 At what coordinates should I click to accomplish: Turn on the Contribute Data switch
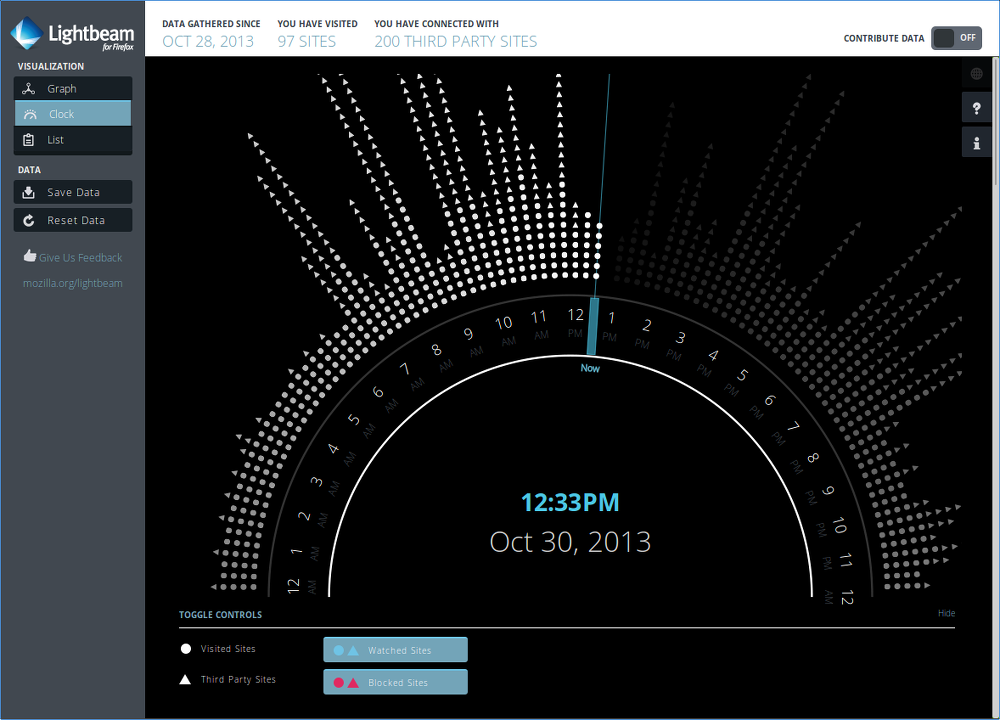click(x=956, y=38)
